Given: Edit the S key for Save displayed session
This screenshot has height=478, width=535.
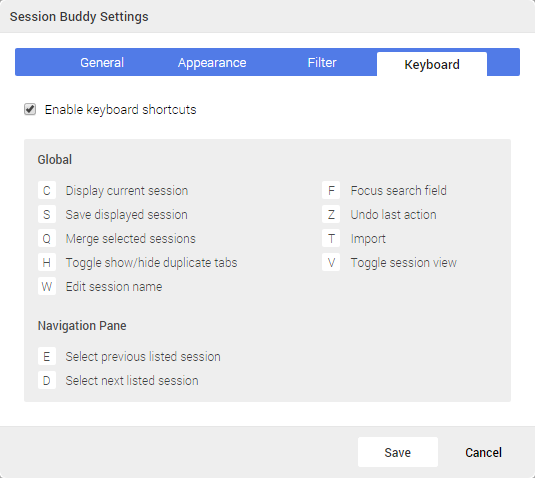Looking at the screenshot, I should (x=47, y=214).
